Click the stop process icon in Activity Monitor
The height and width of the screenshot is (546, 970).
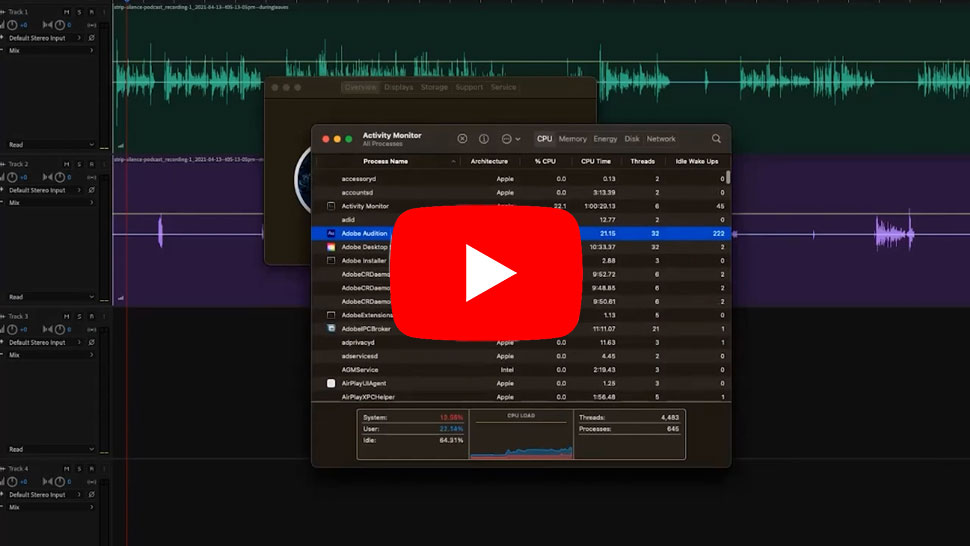[462, 139]
